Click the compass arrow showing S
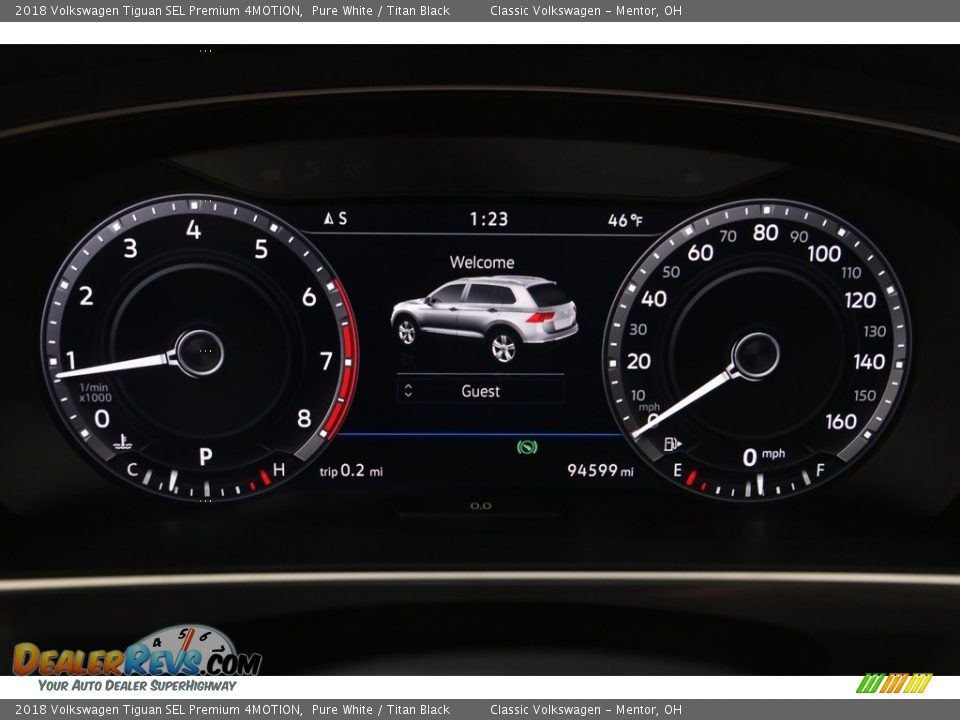This screenshot has height=720, width=960. (x=329, y=218)
